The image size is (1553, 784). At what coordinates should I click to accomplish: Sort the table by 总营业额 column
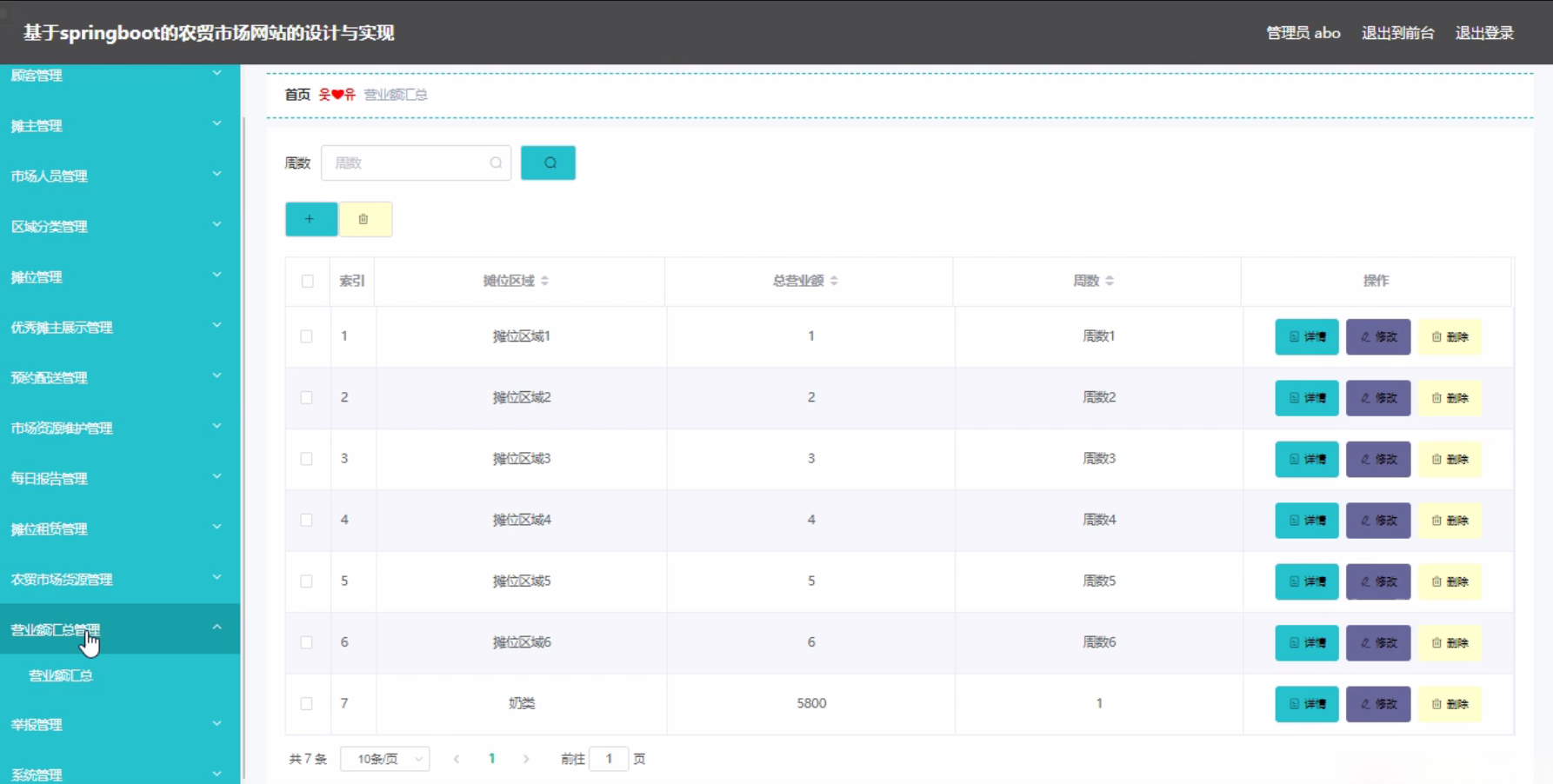pyautogui.click(x=833, y=281)
